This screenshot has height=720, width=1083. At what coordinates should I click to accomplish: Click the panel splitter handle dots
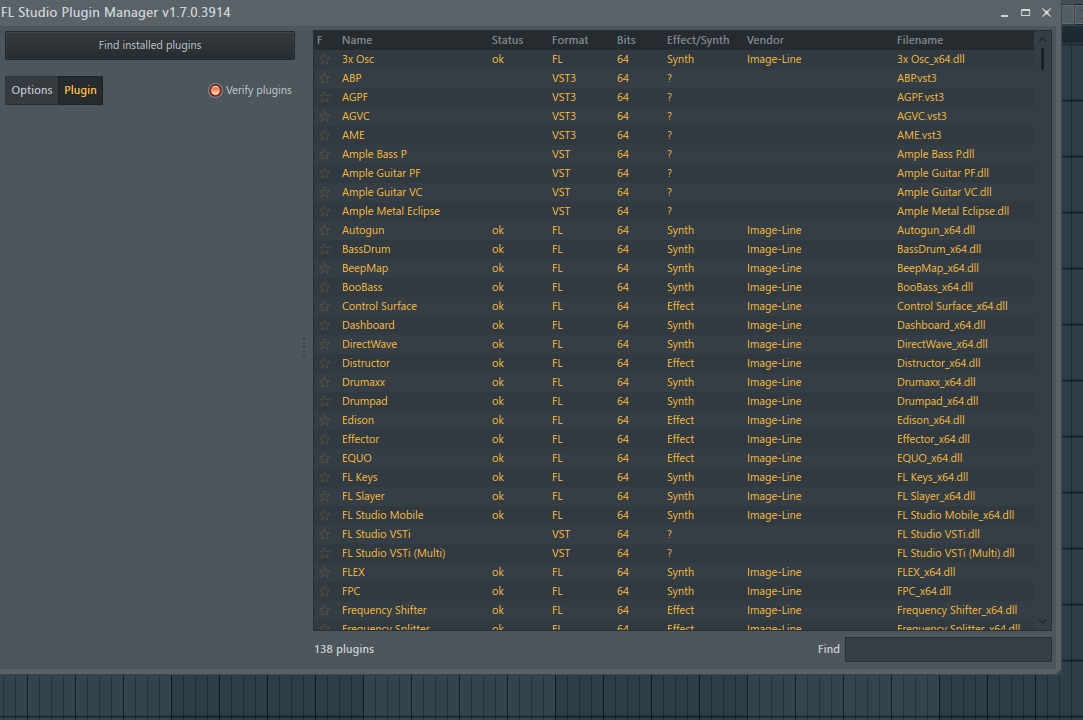click(303, 348)
